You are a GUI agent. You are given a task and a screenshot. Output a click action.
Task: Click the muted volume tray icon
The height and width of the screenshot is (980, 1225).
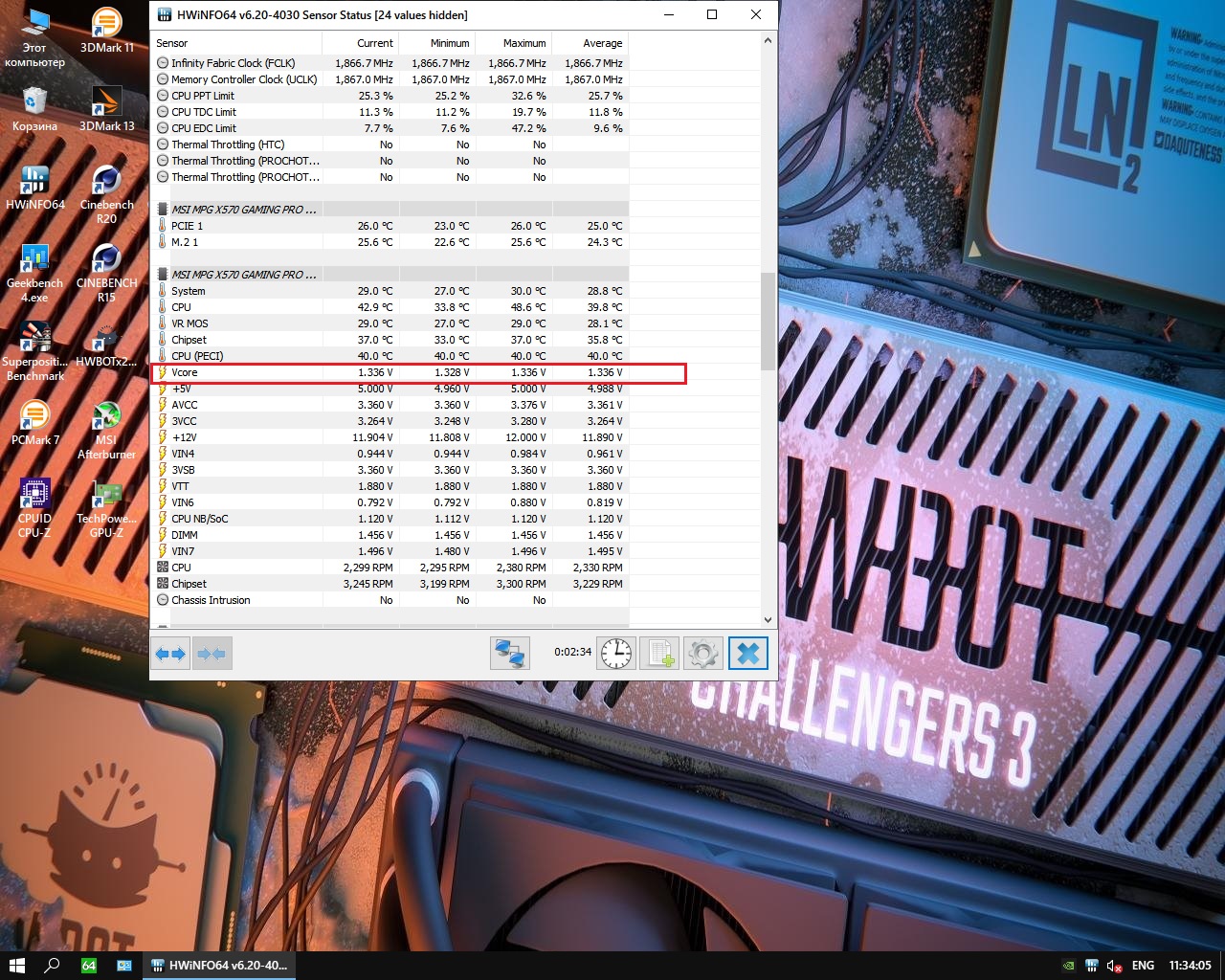pyautogui.click(x=1114, y=966)
